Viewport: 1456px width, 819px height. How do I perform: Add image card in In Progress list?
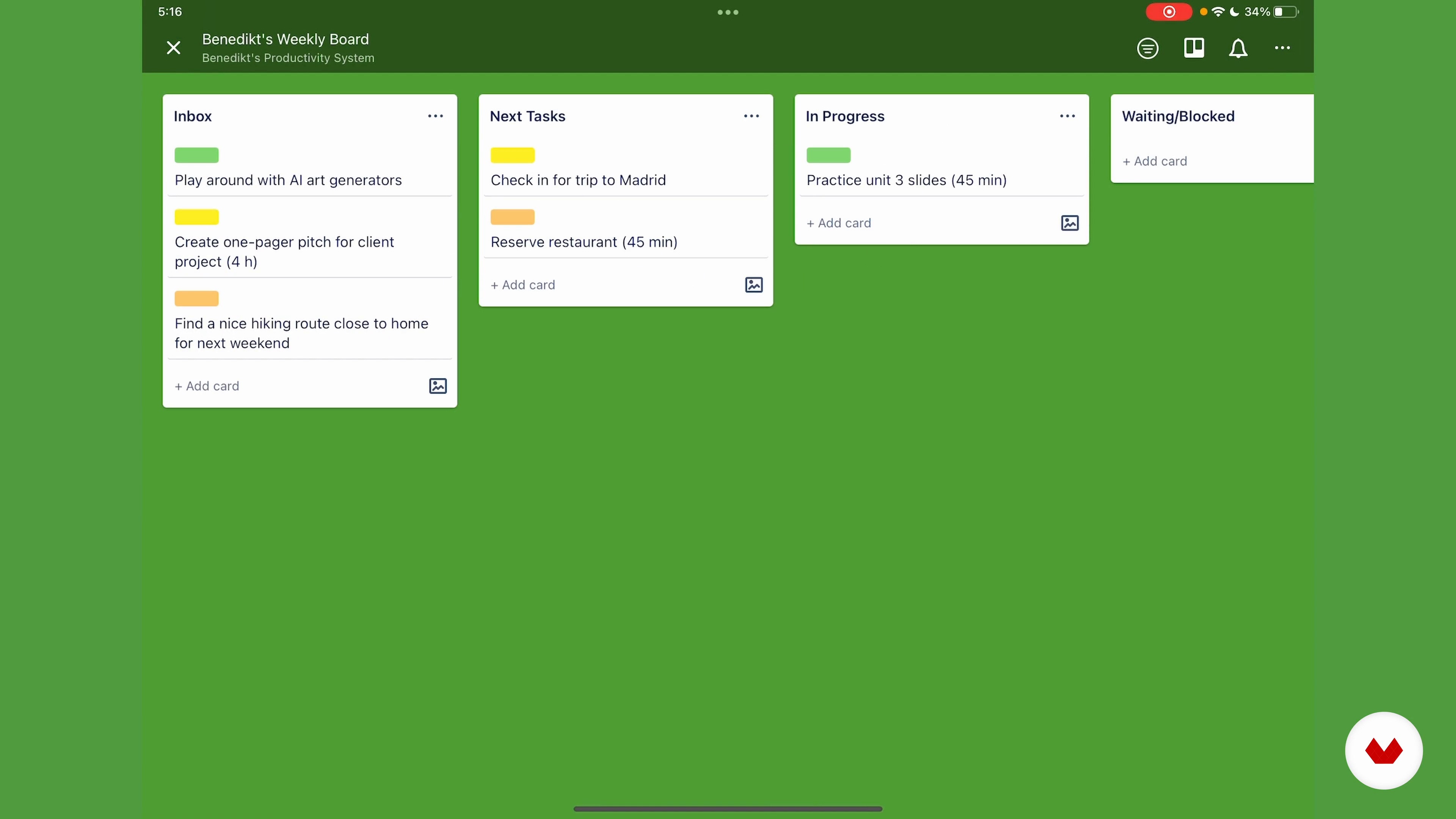click(x=1070, y=223)
